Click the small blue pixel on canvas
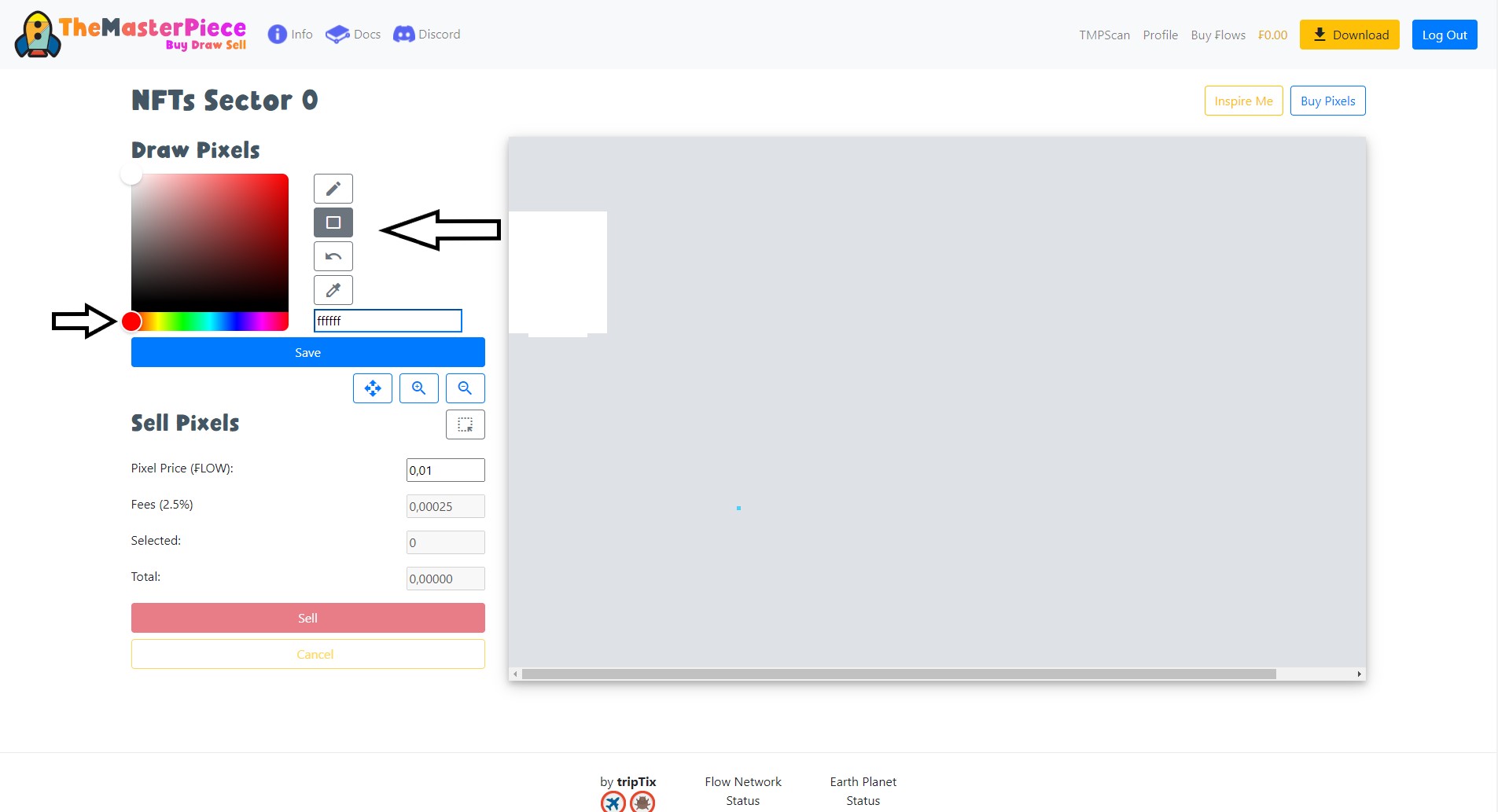This screenshot has height=812, width=1498. click(738, 508)
